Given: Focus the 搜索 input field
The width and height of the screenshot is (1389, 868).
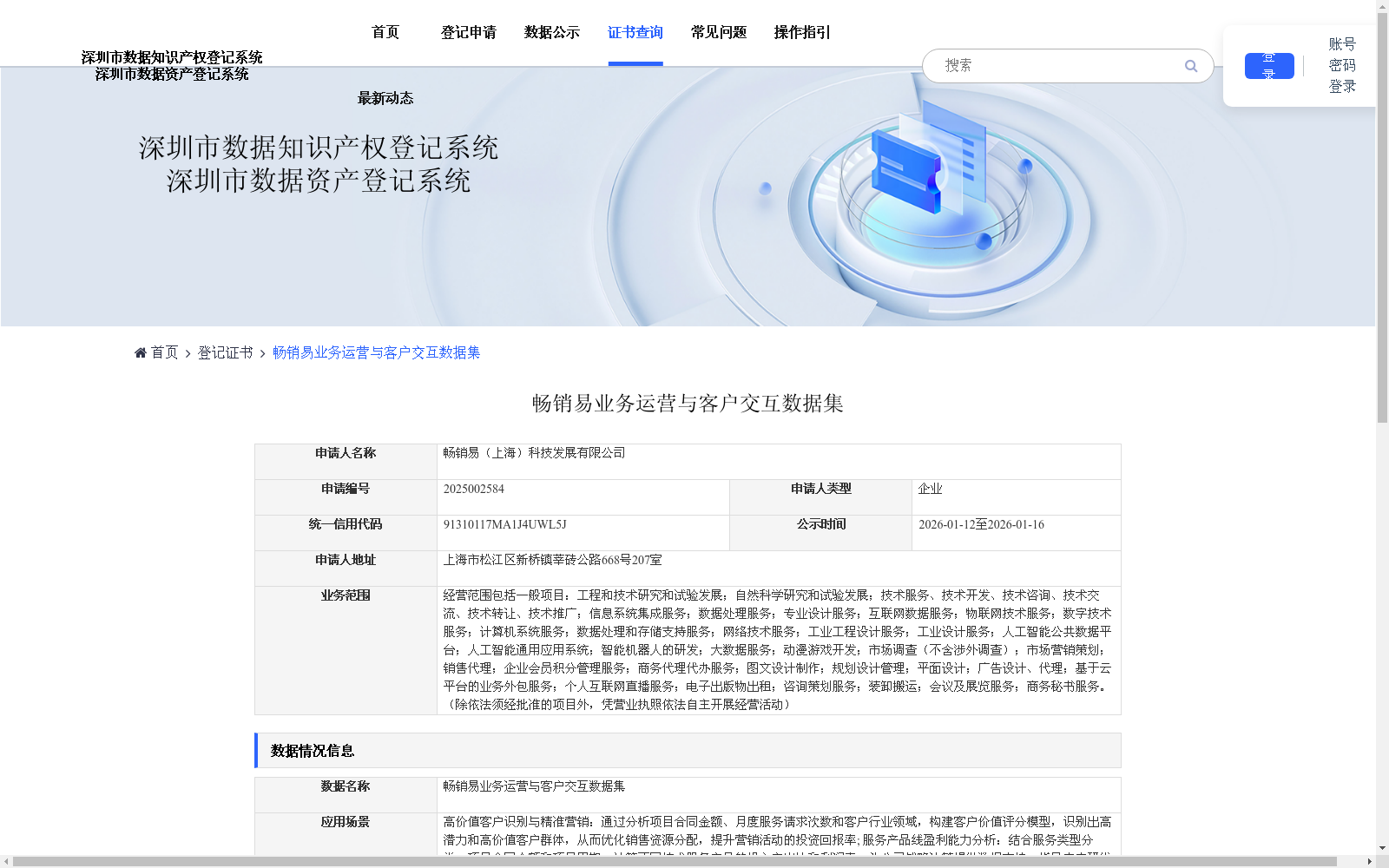Looking at the screenshot, I should (1059, 66).
